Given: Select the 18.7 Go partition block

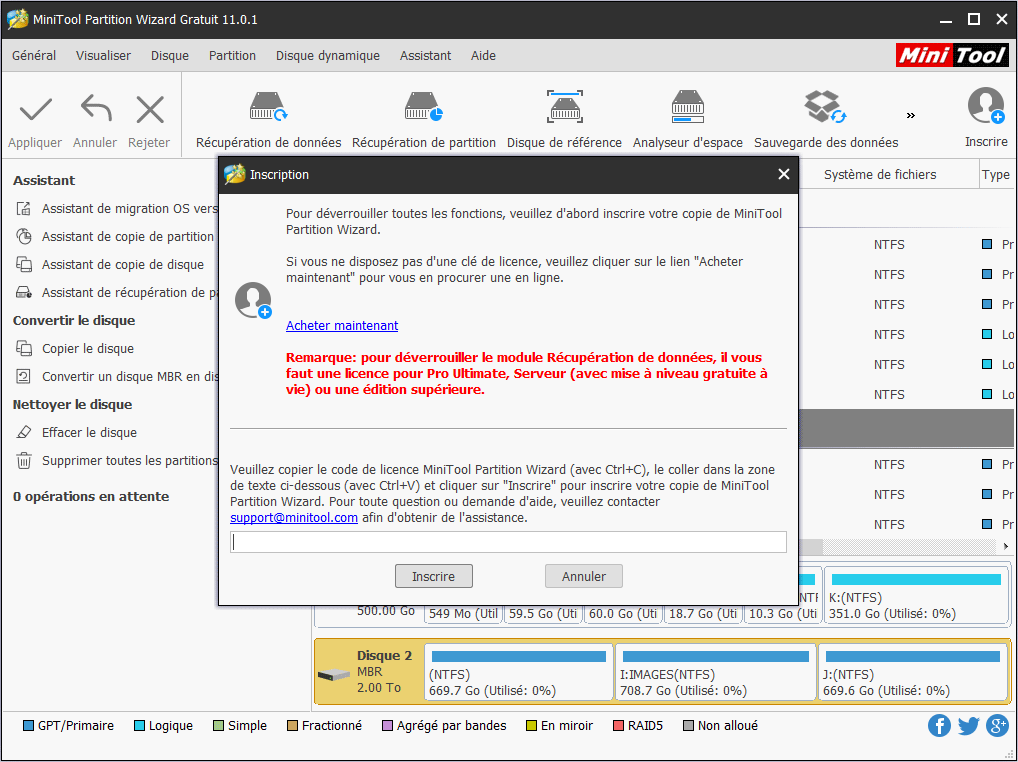Looking at the screenshot, I should (703, 613).
